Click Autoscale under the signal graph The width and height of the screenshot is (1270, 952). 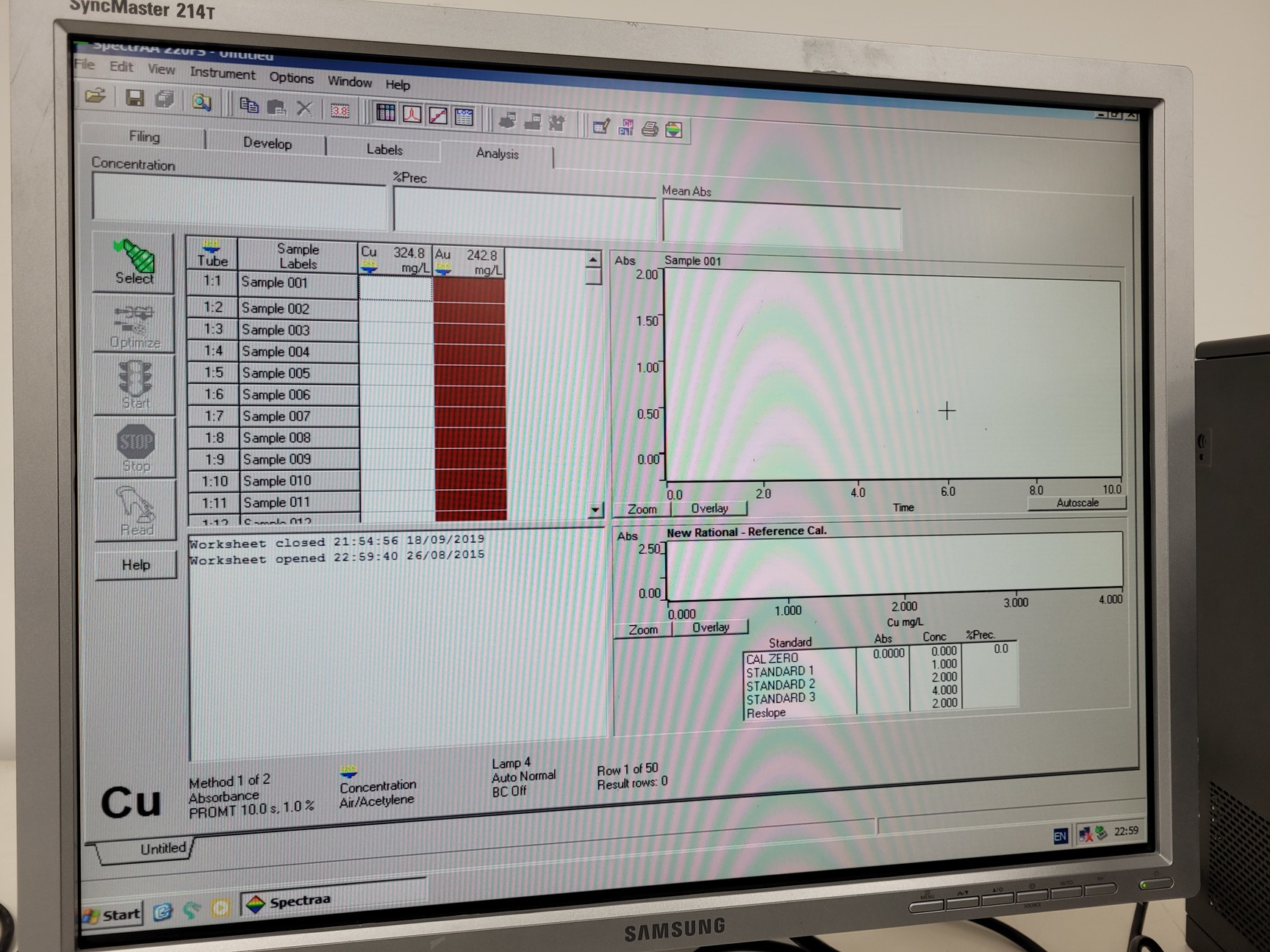(x=1077, y=502)
